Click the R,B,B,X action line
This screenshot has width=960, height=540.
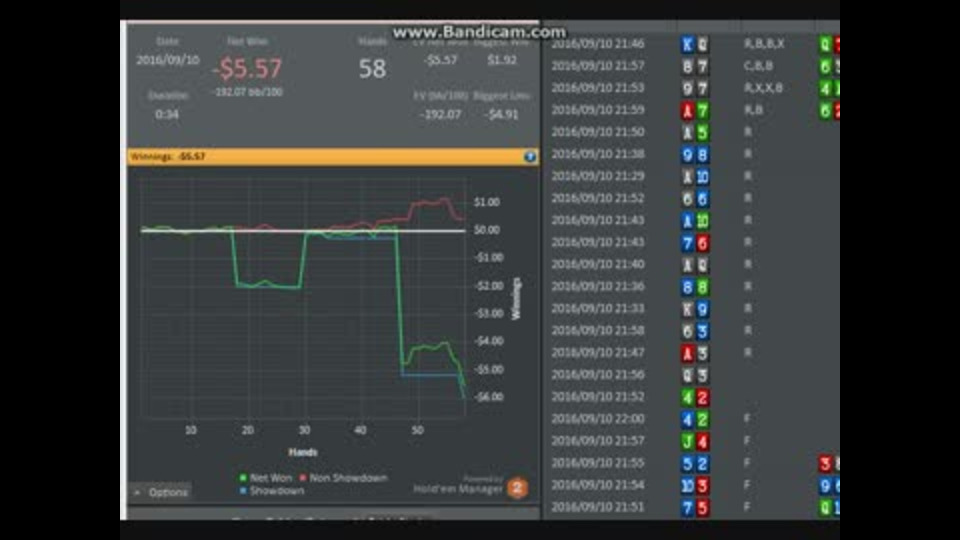[764, 43]
